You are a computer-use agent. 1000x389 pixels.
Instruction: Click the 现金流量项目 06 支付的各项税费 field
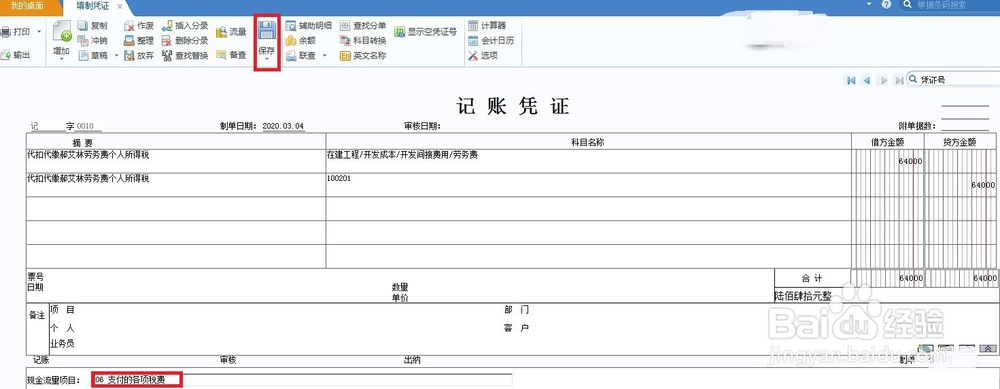click(302, 380)
